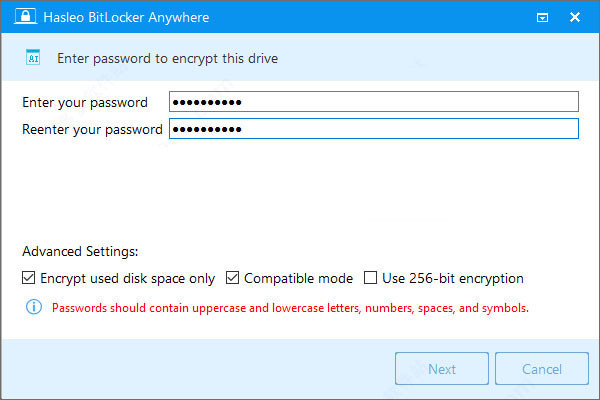Disable the Compatible mode checkbox
600x400 pixels.
pos(233,278)
